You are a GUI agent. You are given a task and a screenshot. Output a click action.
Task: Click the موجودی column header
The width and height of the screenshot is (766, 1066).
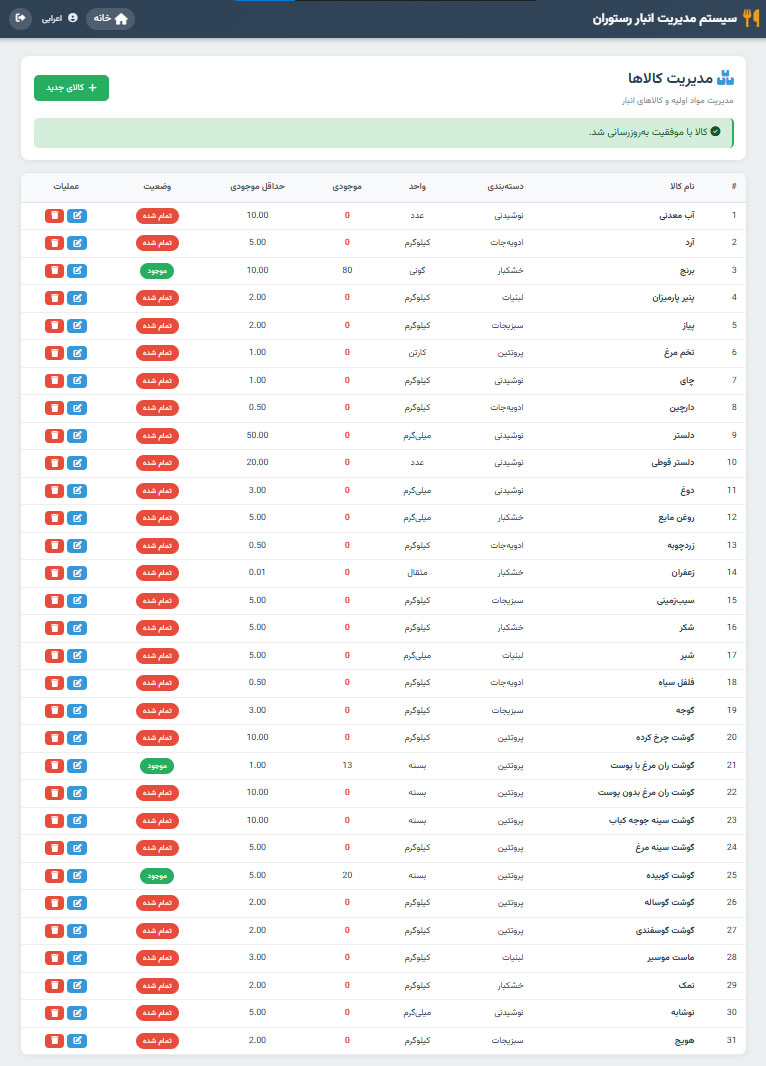click(347, 186)
